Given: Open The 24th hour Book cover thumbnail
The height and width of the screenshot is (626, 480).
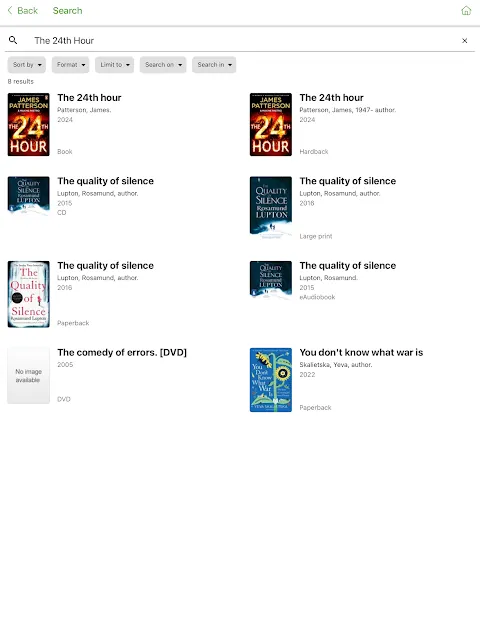Looking at the screenshot, I should click(x=28, y=125).
